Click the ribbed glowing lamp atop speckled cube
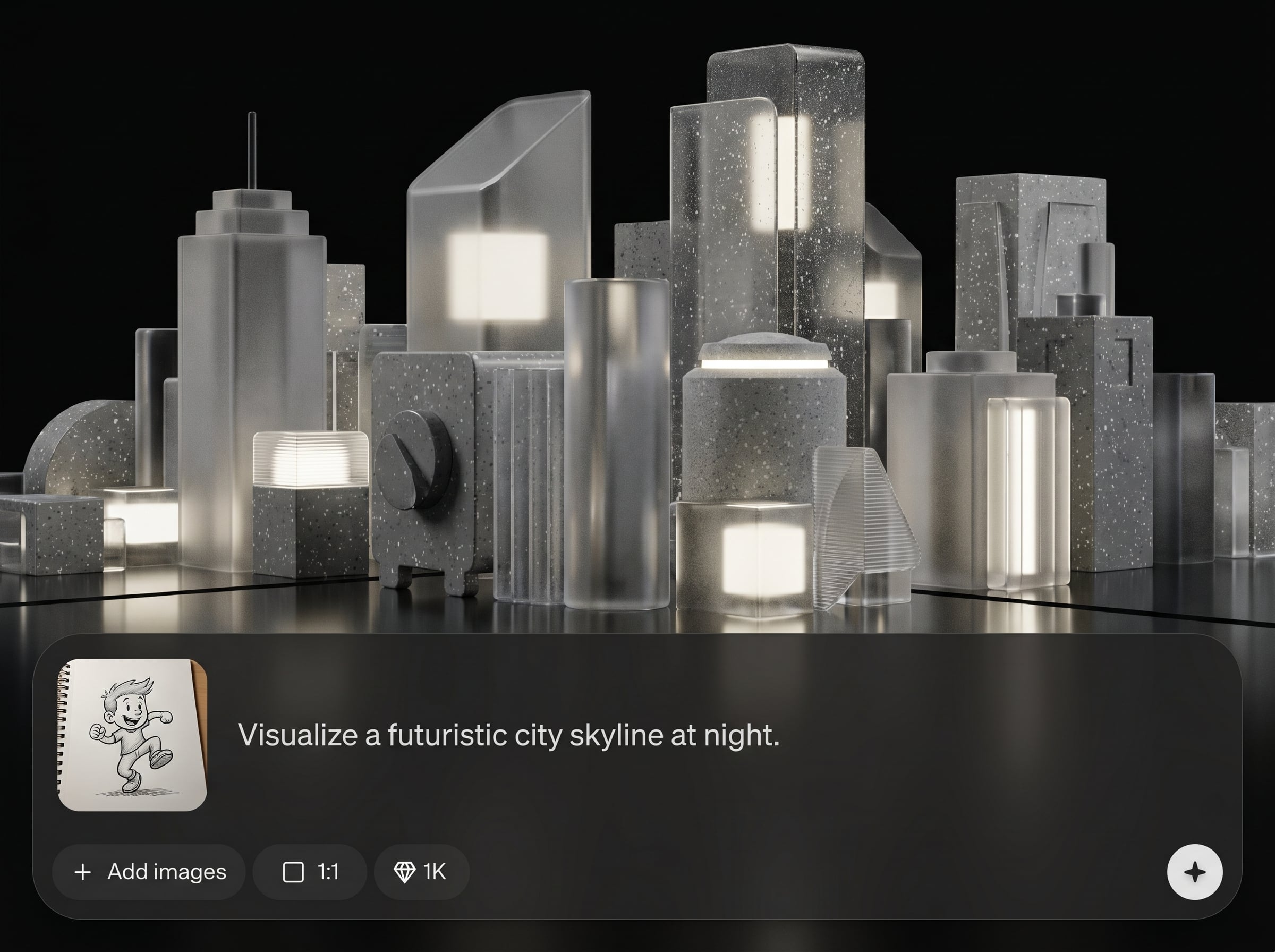The width and height of the screenshot is (1275, 952). coord(311,458)
